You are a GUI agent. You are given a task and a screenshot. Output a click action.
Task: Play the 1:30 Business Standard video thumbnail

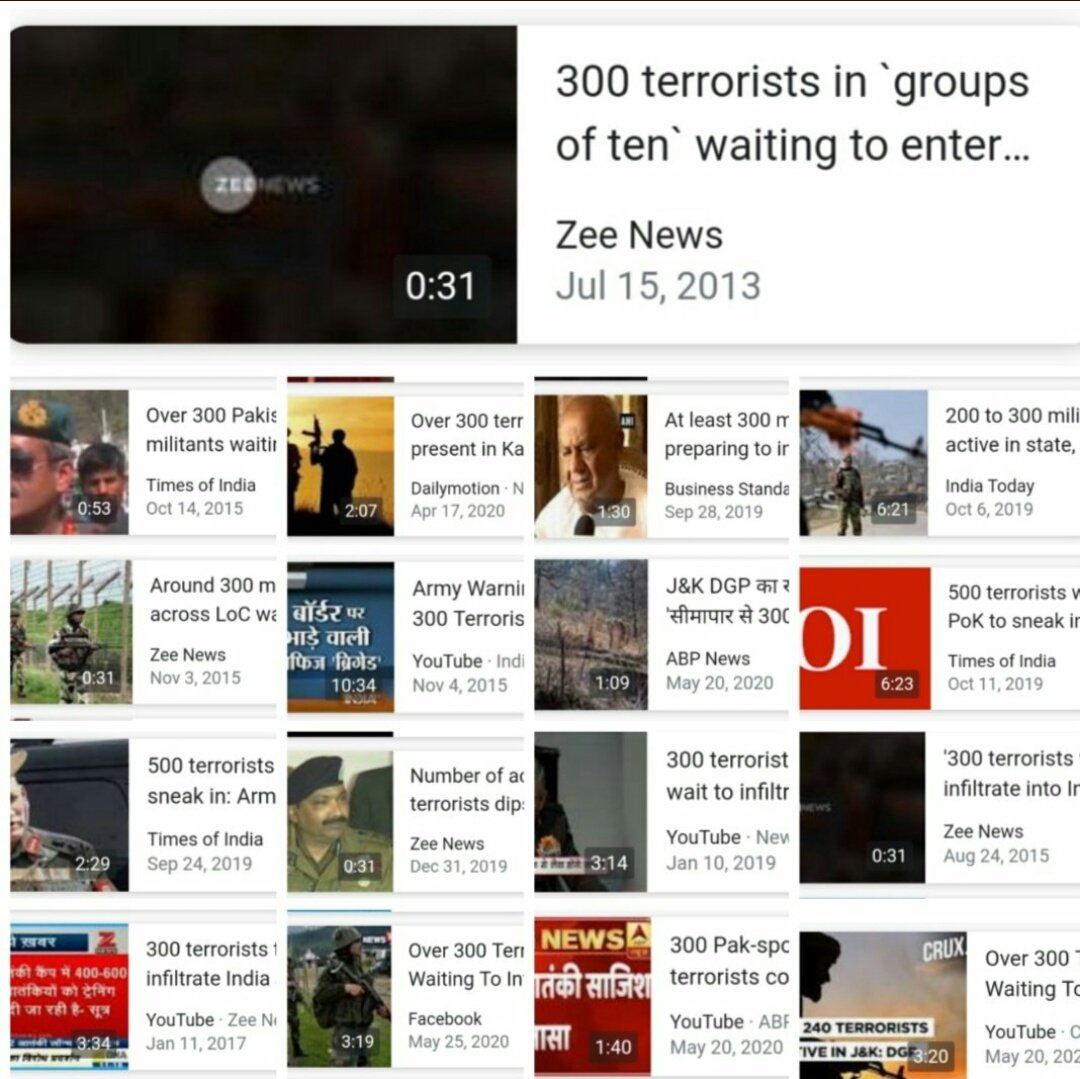pyautogui.click(x=590, y=466)
